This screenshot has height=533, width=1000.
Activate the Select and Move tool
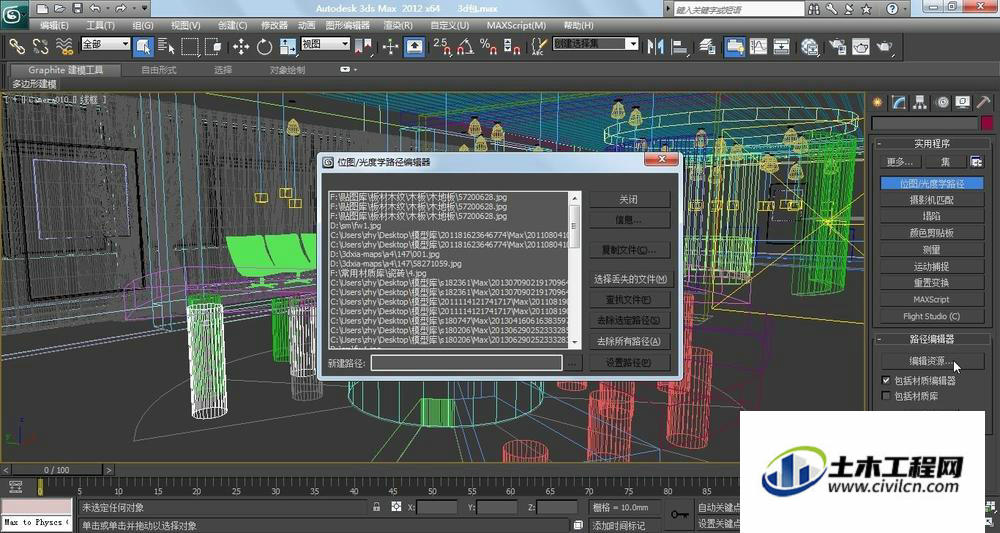tap(240, 47)
